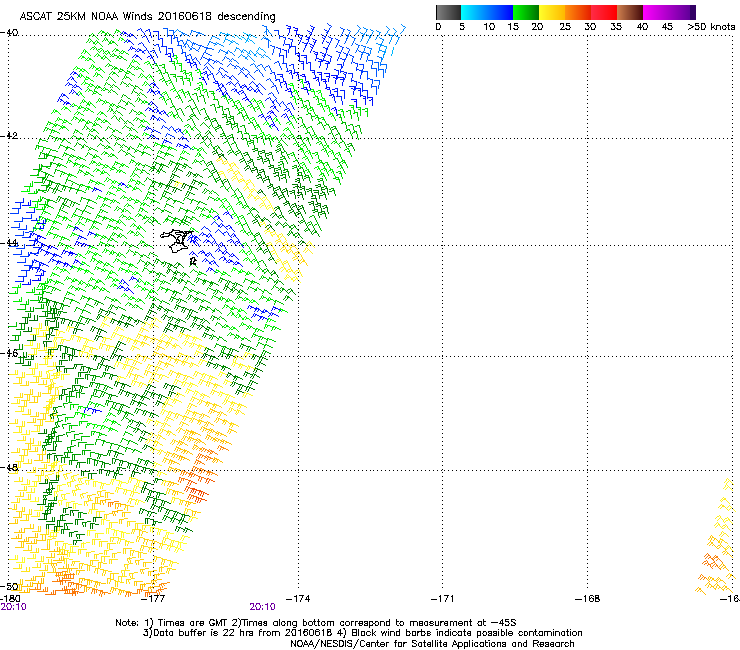Click the -50 latitude axis label
This screenshot has height=650, width=740.
(x=9, y=586)
